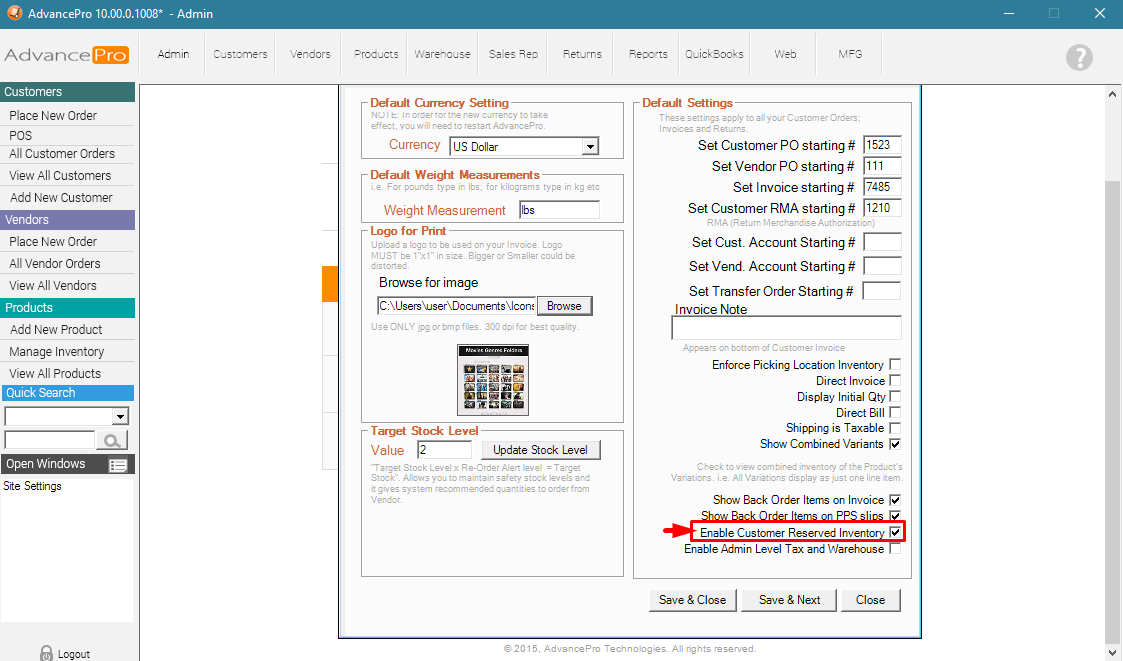Viewport: 1123px width, 661px height.
Task: Click the Open Windows list icon
Action: coord(118,465)
